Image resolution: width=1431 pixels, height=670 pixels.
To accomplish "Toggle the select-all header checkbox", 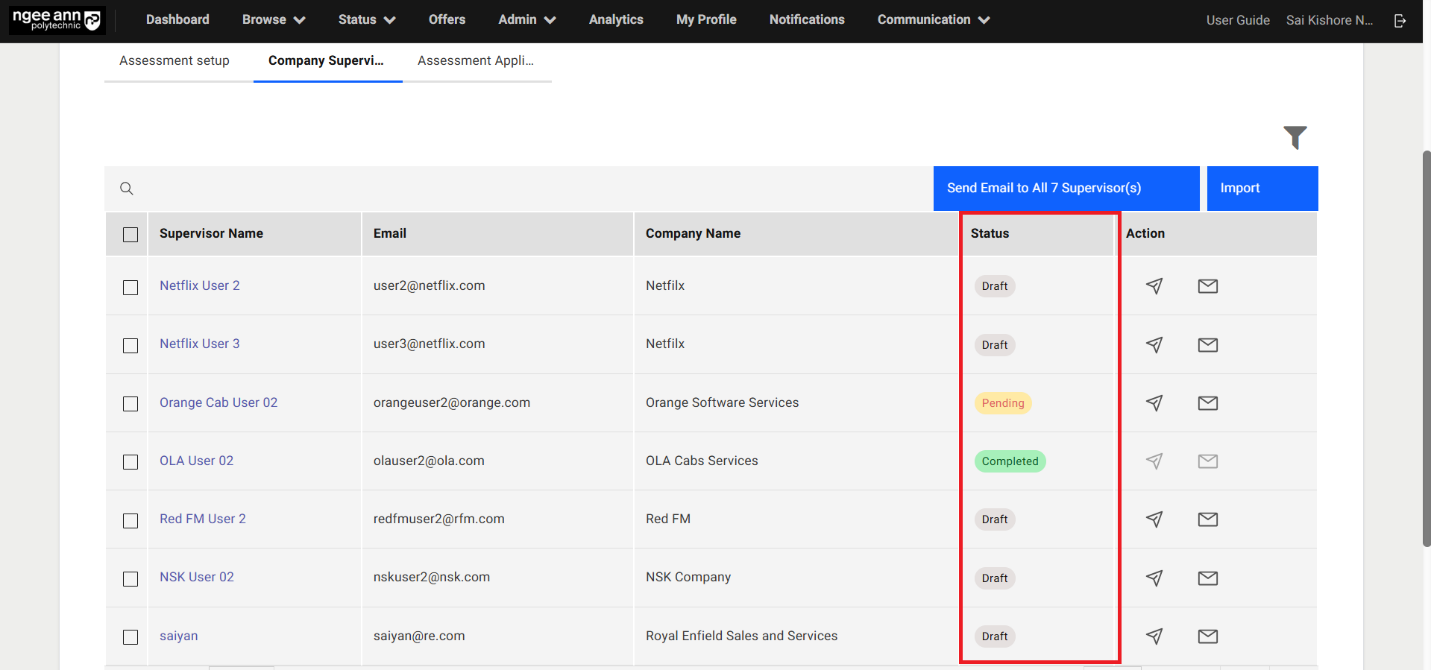I will (x=130, y=234).
